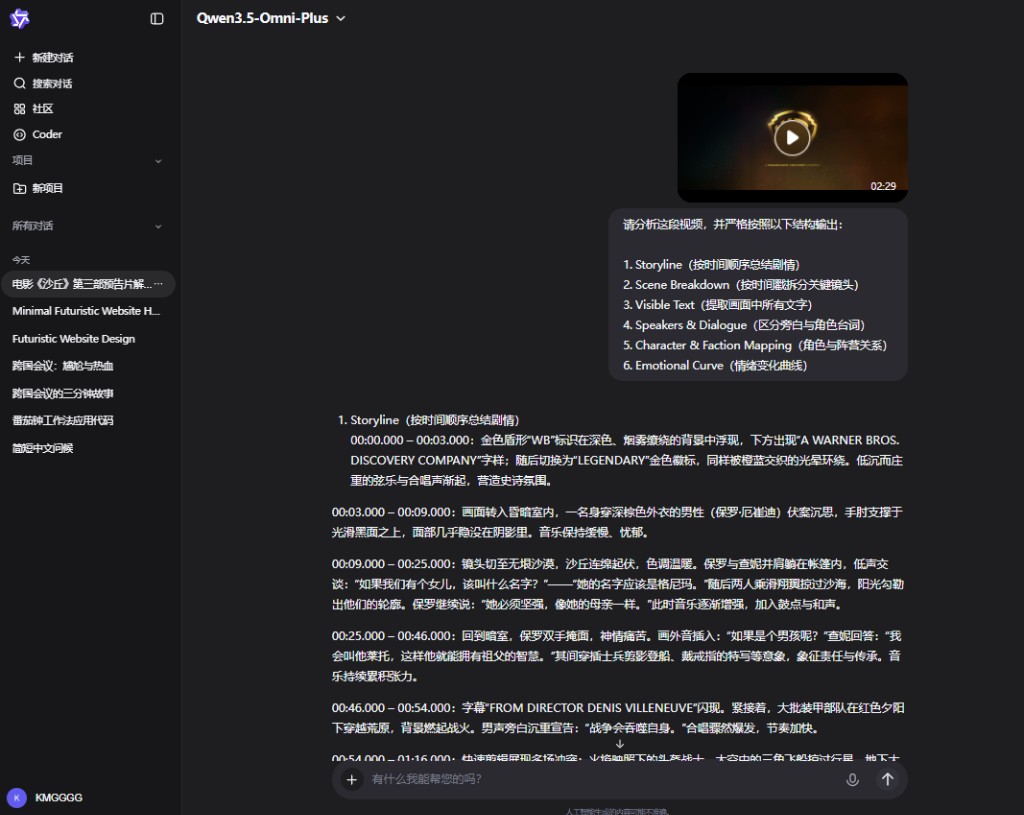
Task: Click the plus attachment icon in input
Action: pyautogui.click(x=351, y=780)
